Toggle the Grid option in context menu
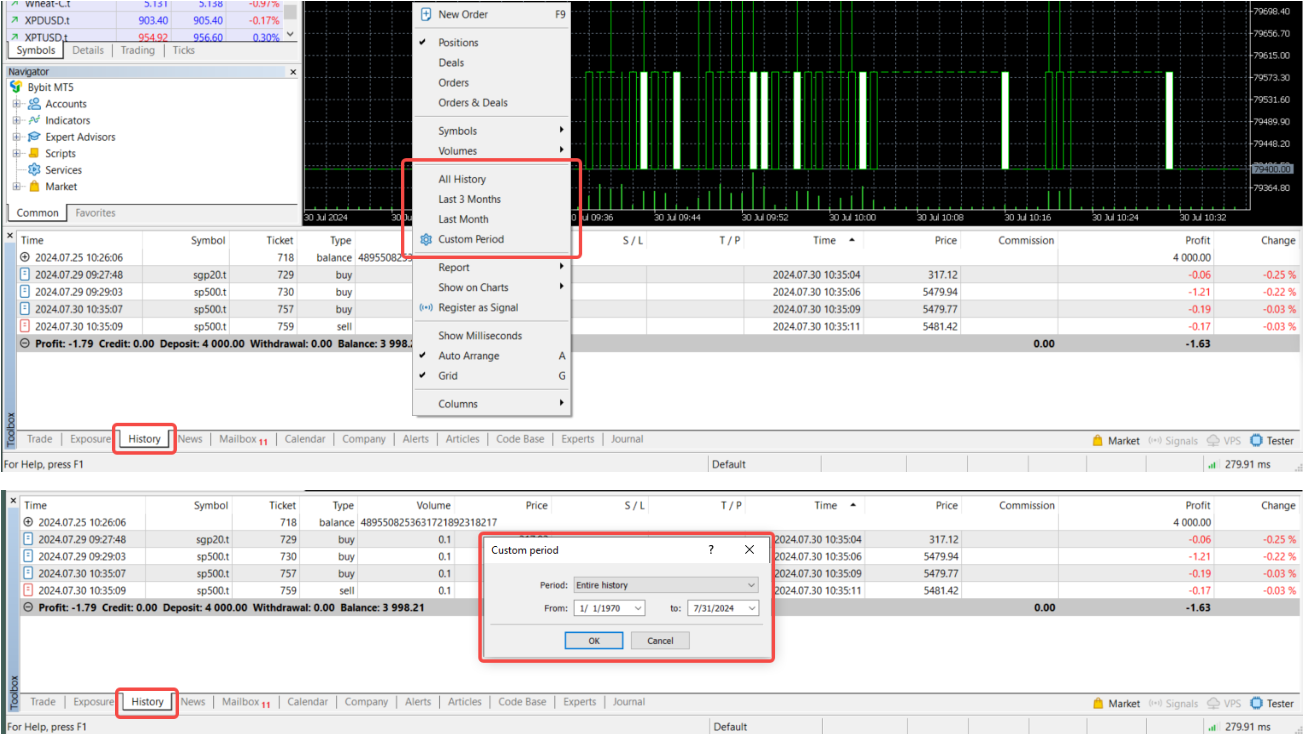Viewport: 1303px width, 736px height. click(x=448, y=376)
